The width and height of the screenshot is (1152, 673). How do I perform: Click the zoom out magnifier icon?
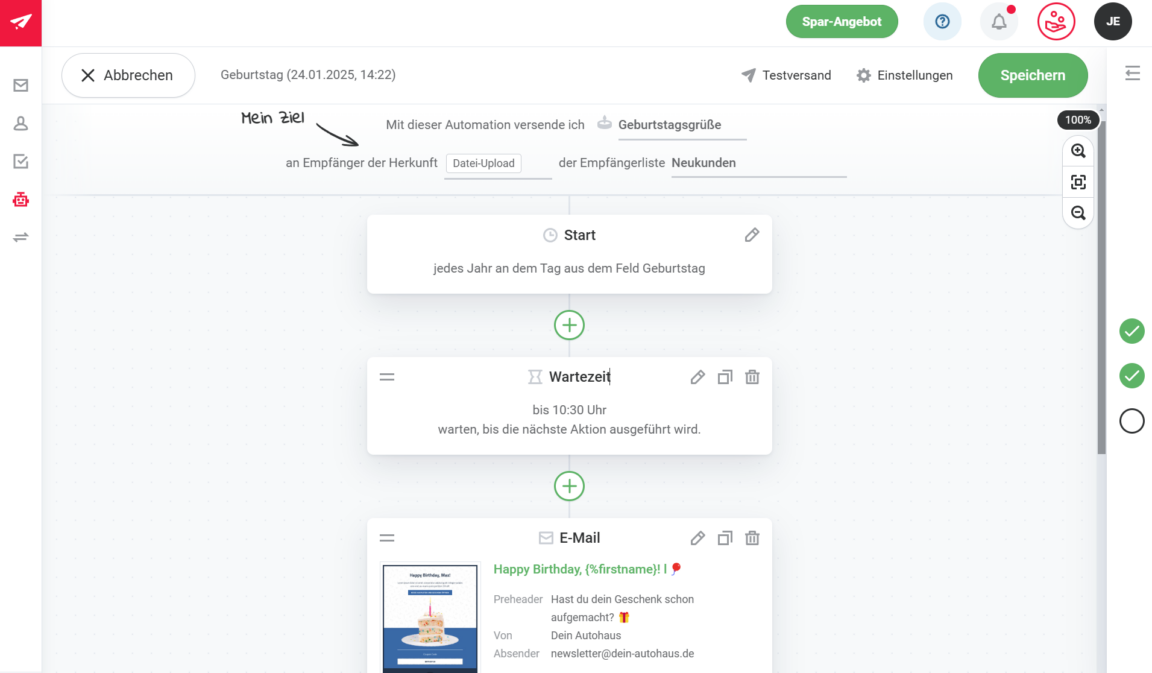(x=1078, y=213)
